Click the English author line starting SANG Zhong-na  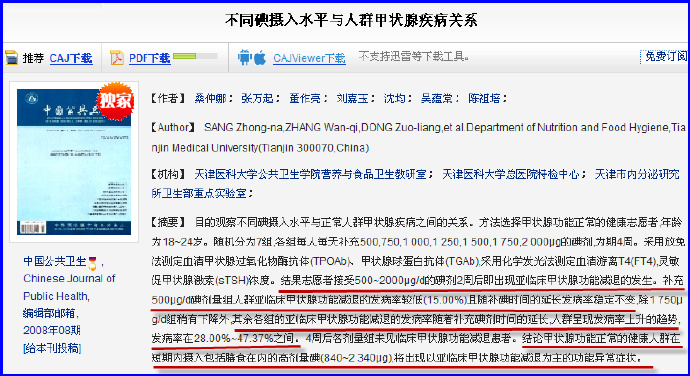point(418,137)
